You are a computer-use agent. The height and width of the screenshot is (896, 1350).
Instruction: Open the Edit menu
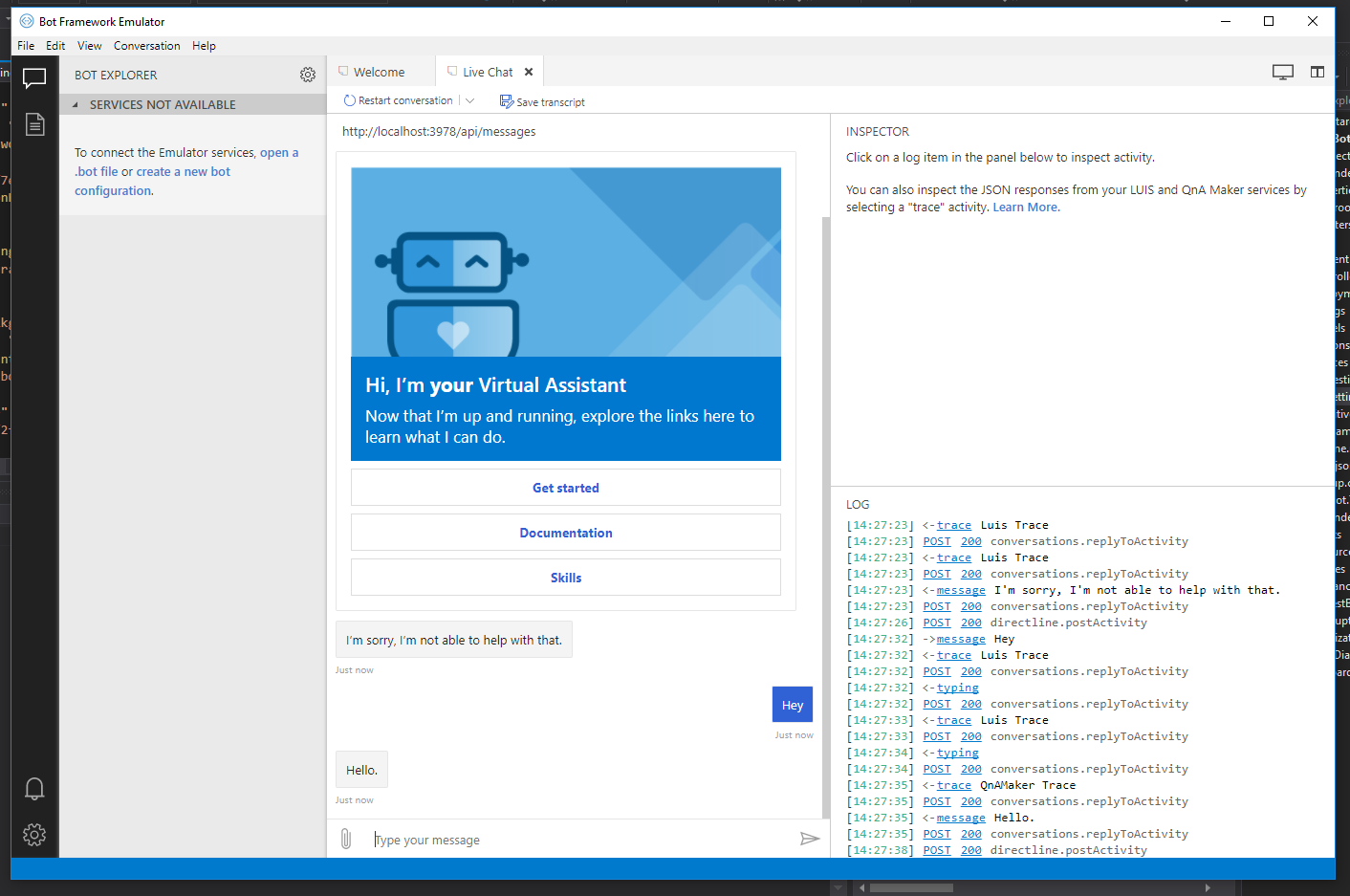click(55, 45)
